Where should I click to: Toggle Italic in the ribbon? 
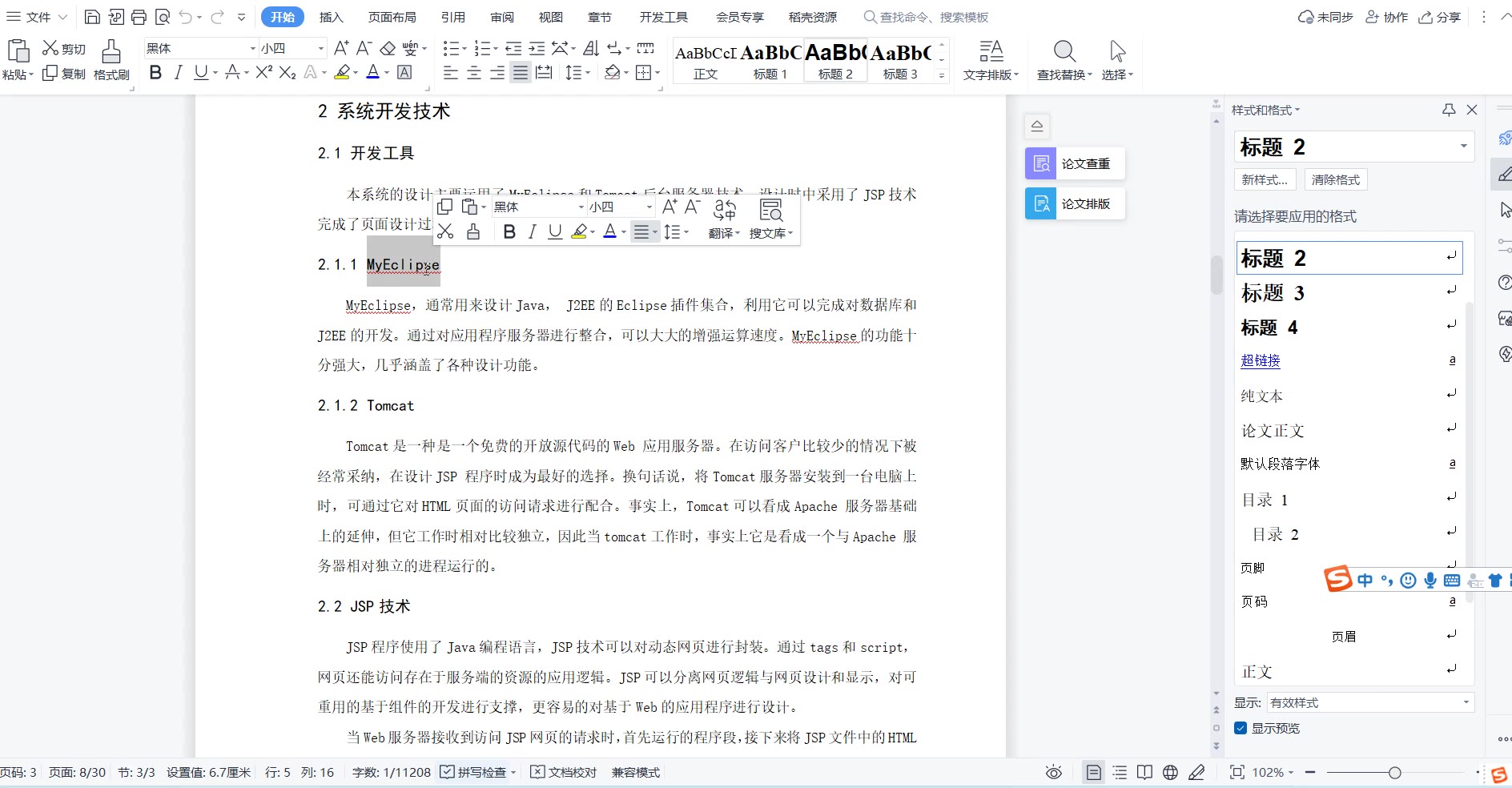tap(178, 73)
